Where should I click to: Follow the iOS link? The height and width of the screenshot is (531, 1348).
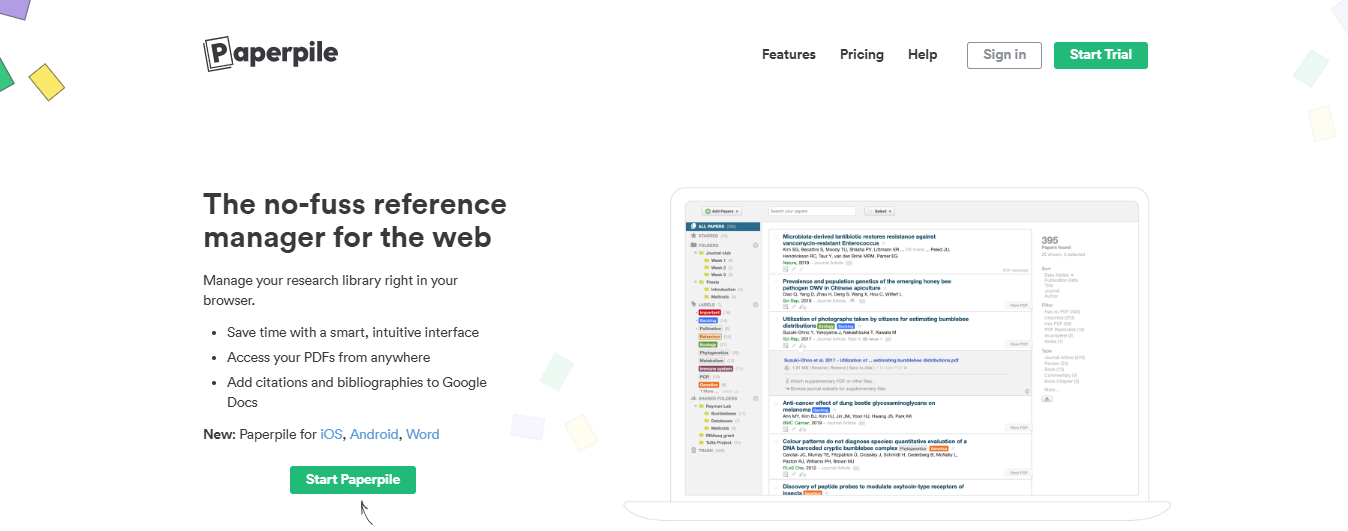331,435
